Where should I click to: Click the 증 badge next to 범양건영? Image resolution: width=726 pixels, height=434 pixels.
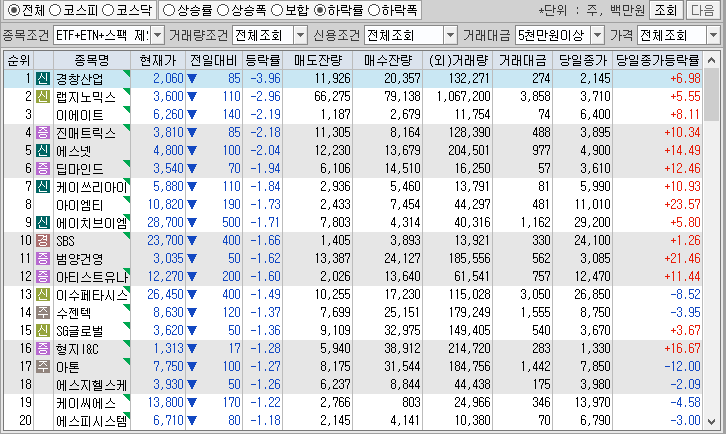pyautogui.click(x=43, y=258)
